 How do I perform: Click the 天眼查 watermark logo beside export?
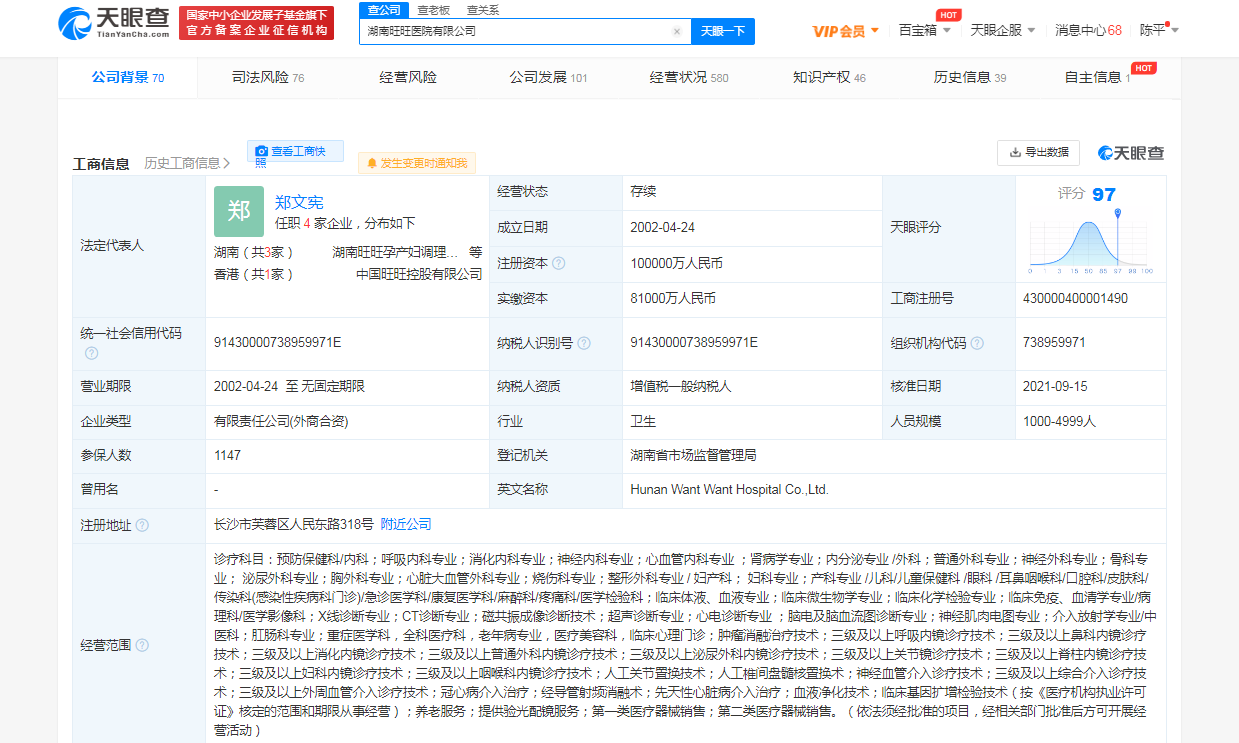pos(1131,153)
